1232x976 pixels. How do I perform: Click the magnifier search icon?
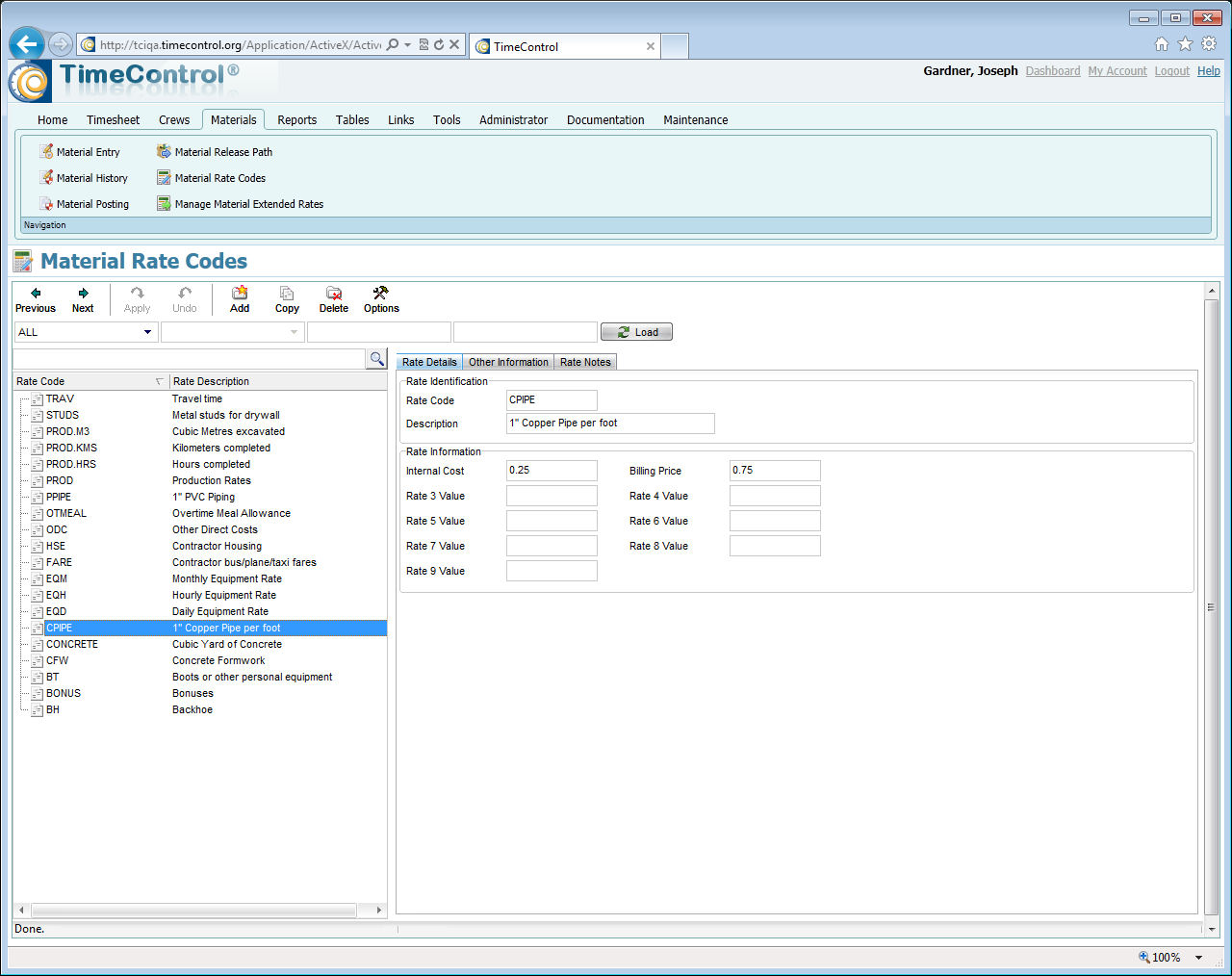point(376,359)
